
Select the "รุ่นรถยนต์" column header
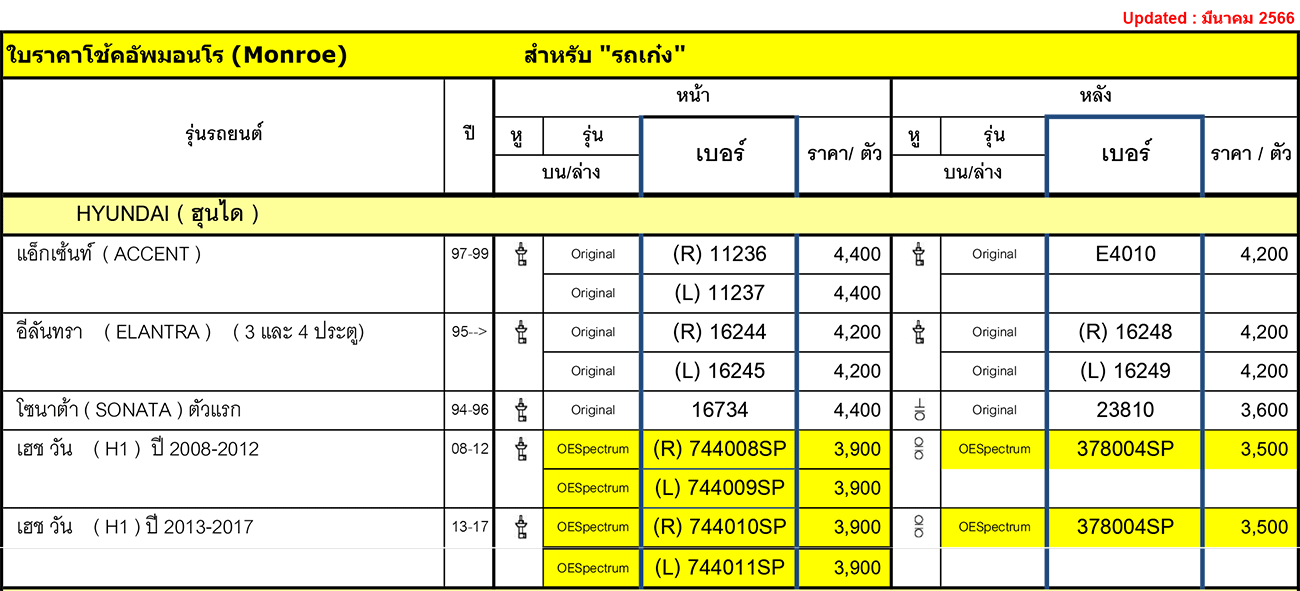(224, 134)
